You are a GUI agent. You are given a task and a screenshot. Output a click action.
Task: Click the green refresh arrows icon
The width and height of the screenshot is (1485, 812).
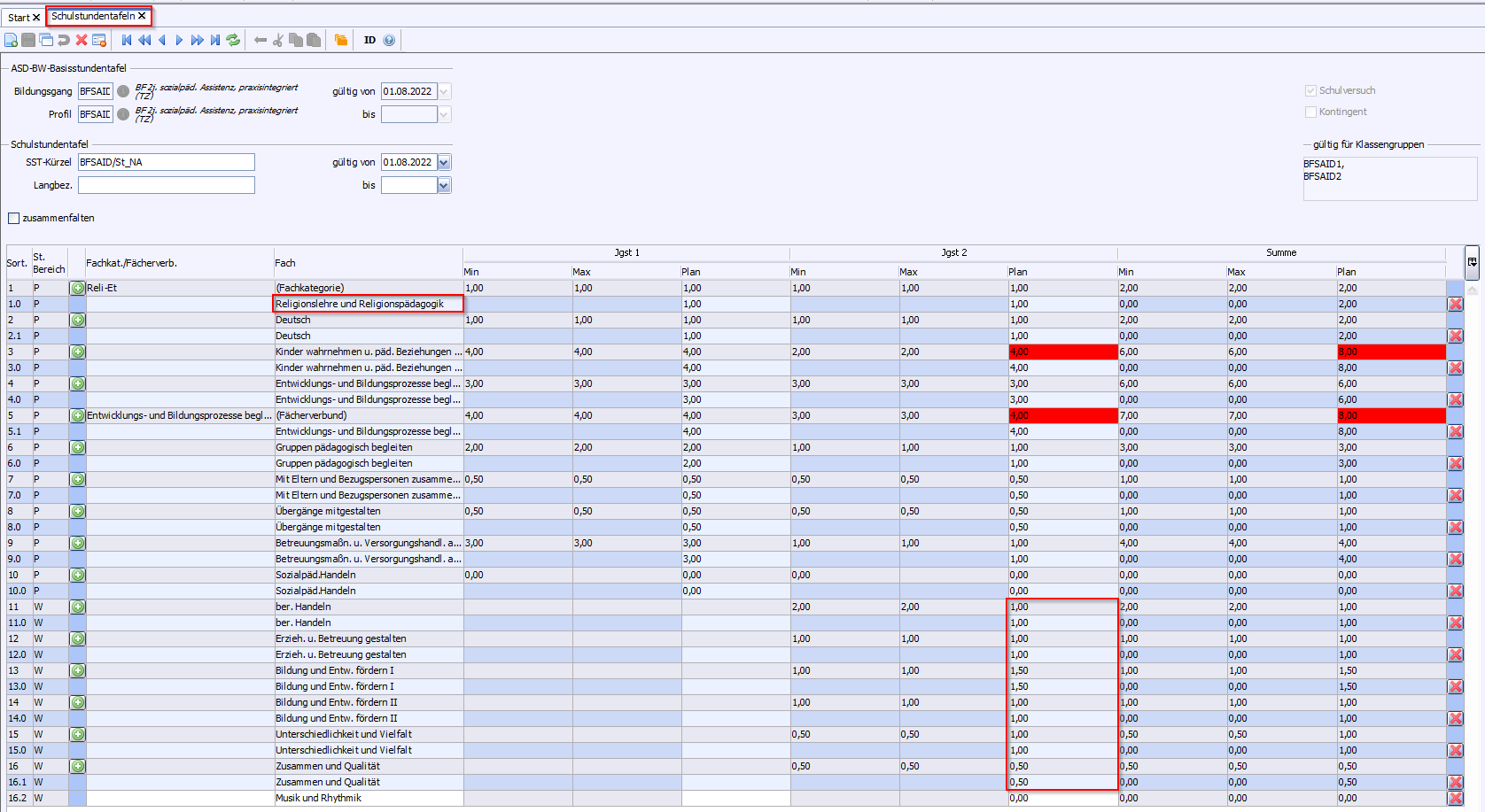click(x=233, y=40)
